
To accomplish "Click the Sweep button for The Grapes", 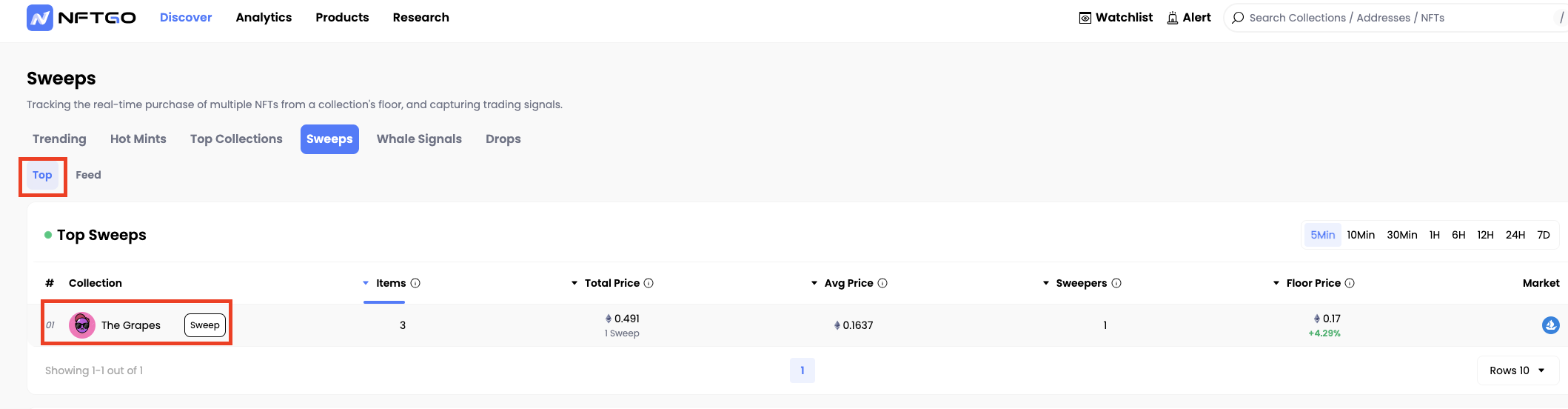I will (x=205, y=325).
